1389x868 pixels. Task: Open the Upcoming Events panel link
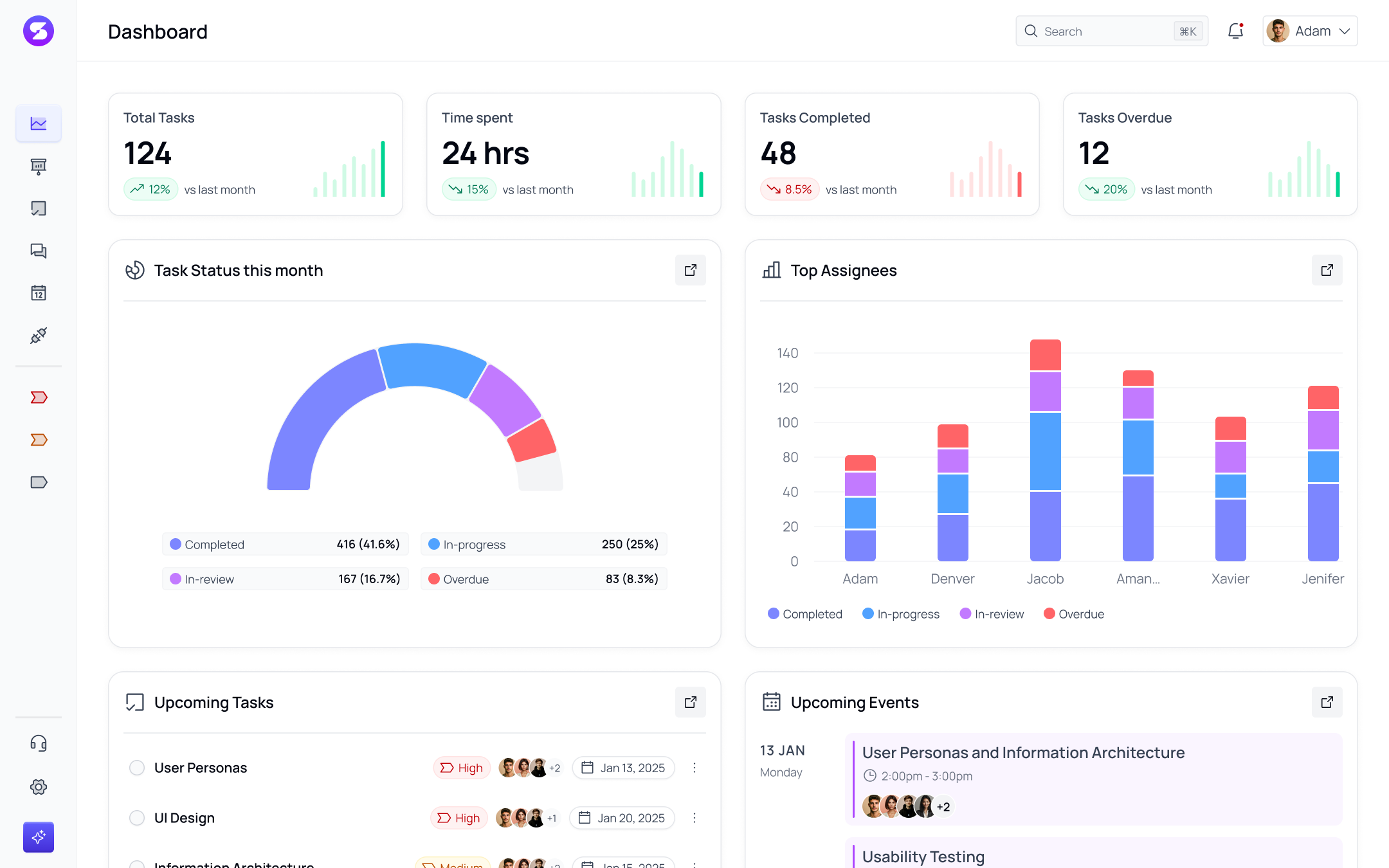point(1327,702)
